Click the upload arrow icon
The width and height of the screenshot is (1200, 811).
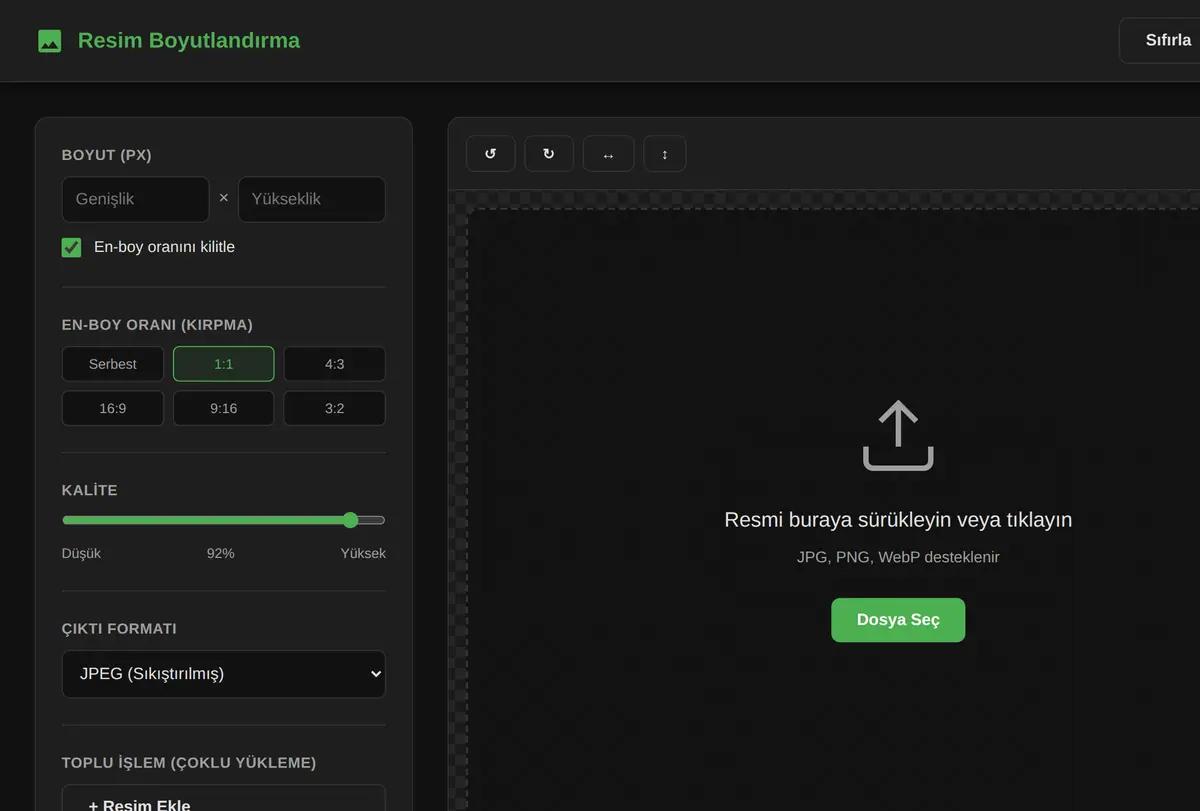[898, 435]
